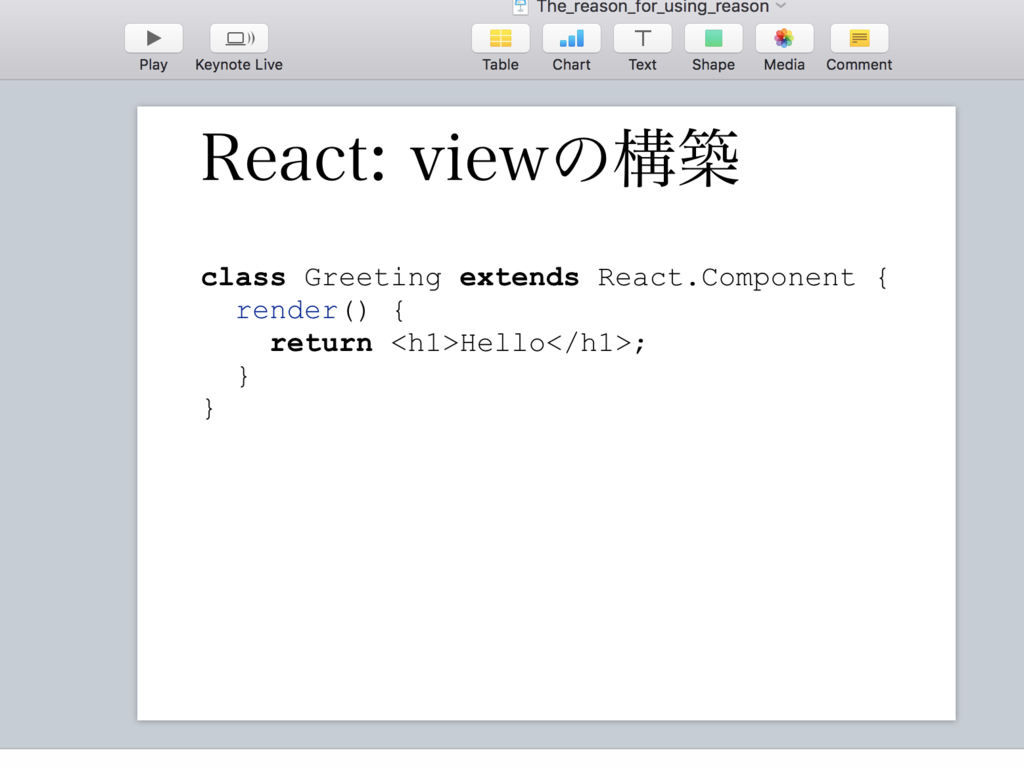Add a Text box

643,39
